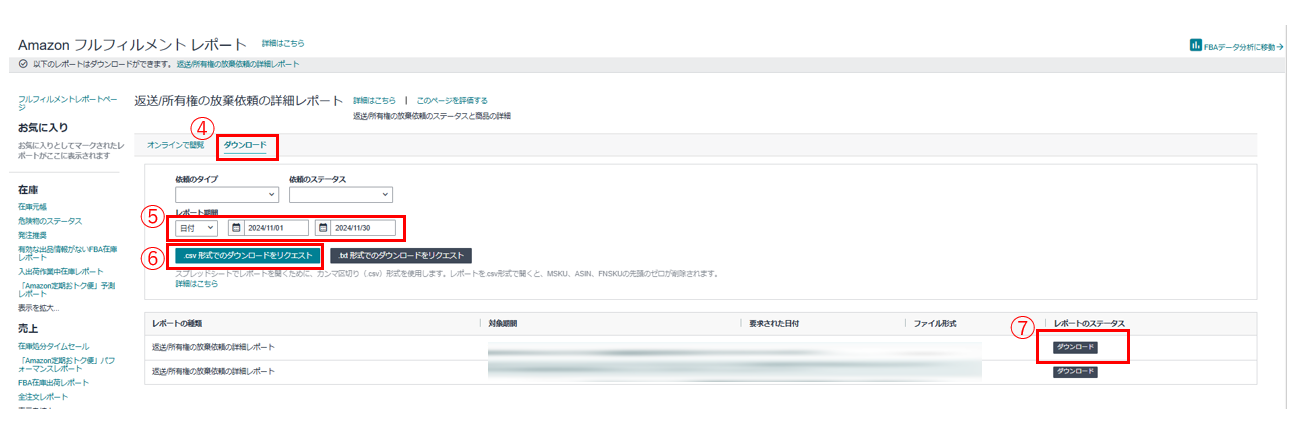Viewport: 1293px width, 424px height.
Task: Click the 要求された日付 column header
Action: (774, 324)
